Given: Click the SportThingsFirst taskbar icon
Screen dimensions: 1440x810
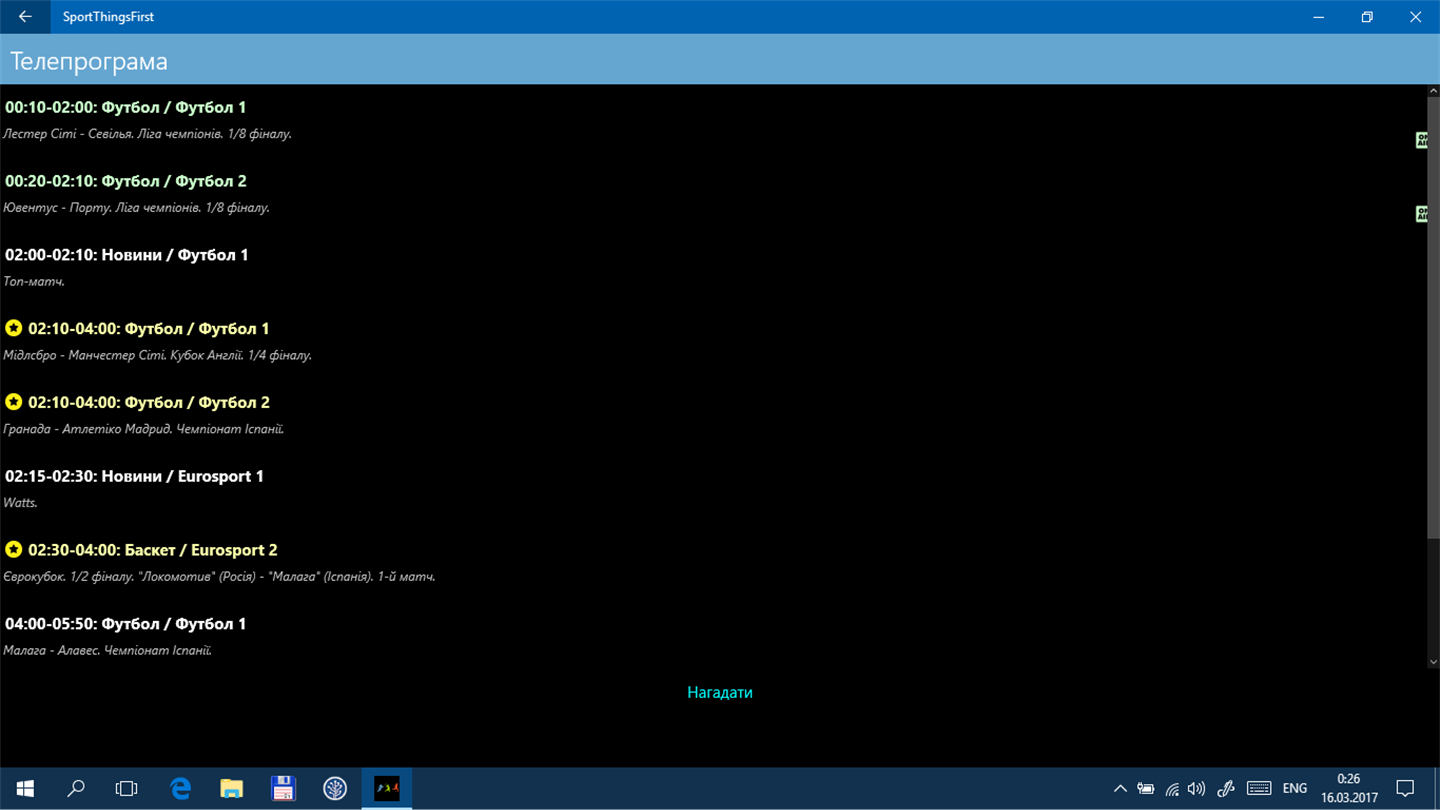Looking at the screenshot, I should tap(387, 789).
